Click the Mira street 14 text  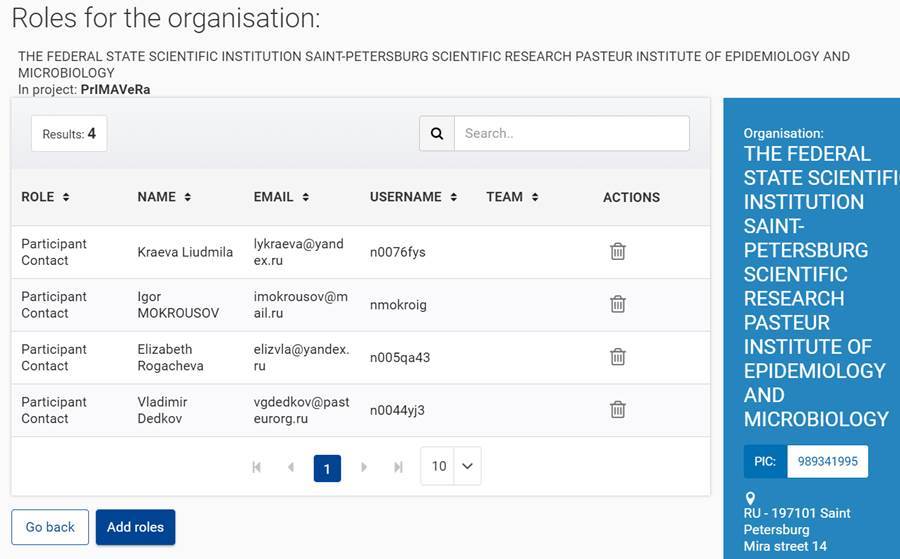[x=785, y=546]
